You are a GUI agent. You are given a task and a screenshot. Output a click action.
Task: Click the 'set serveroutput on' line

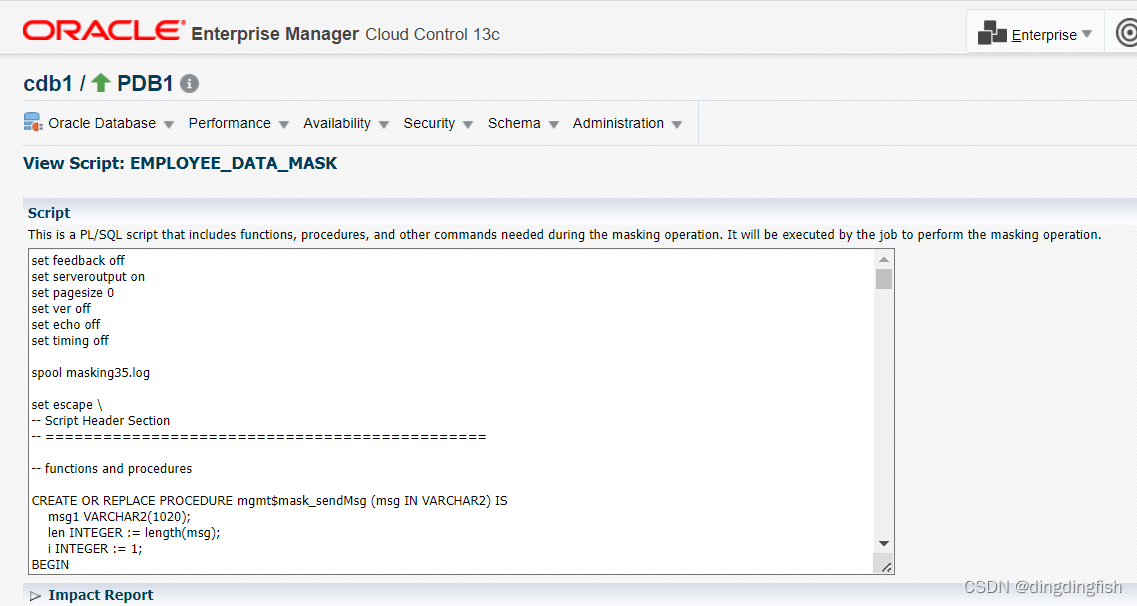click(88, 276)
